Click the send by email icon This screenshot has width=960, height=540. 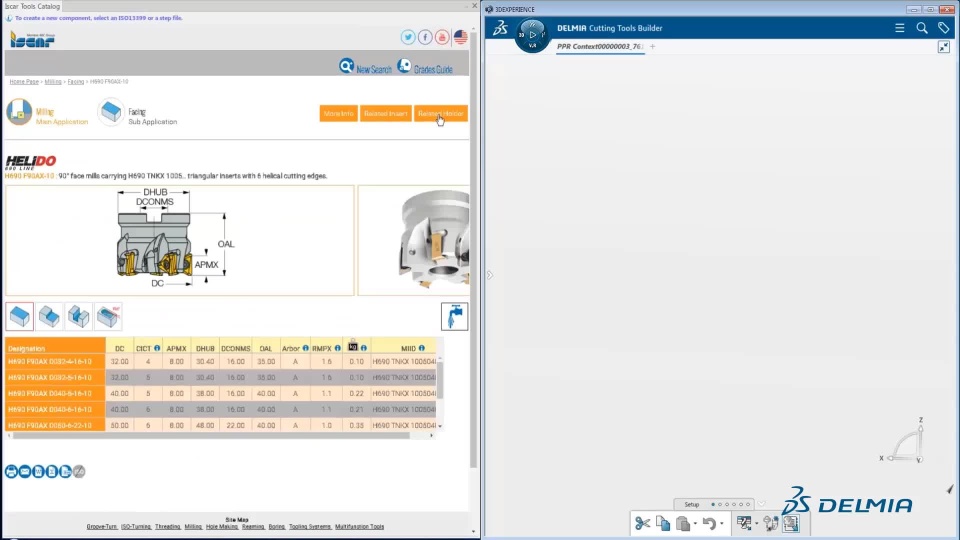pyautogui.click(x=24, y=471)
